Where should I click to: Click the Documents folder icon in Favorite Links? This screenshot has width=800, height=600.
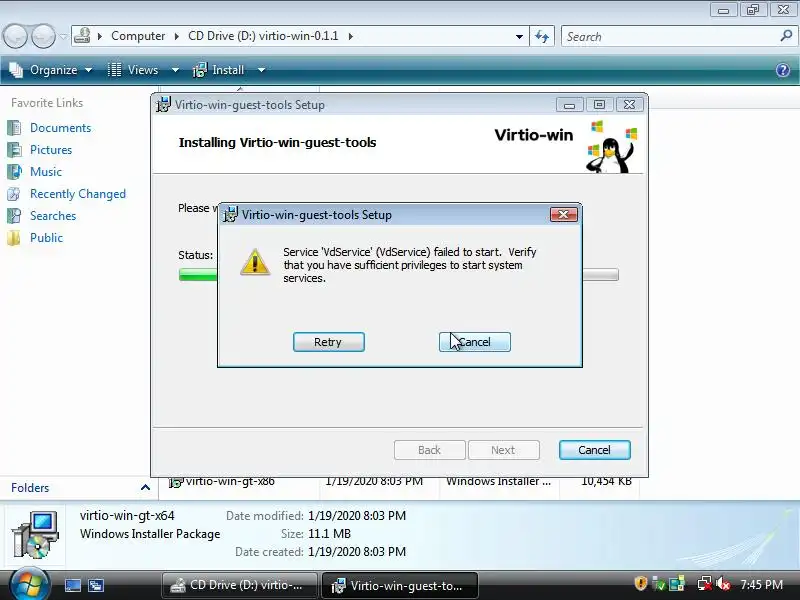[14, 128]
